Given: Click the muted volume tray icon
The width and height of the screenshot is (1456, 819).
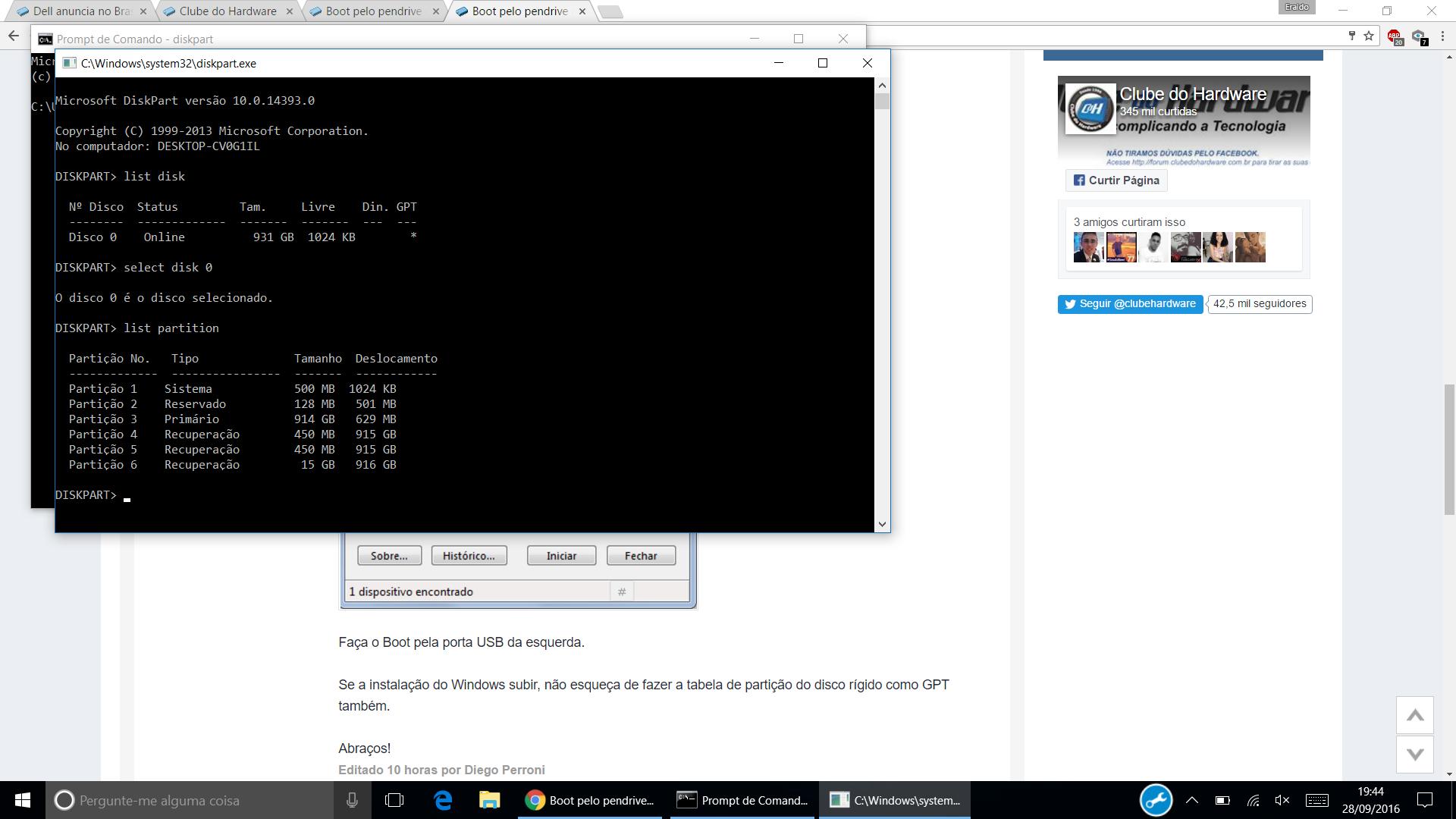Looking at the screenshot, I should (x=1282, y=800).
